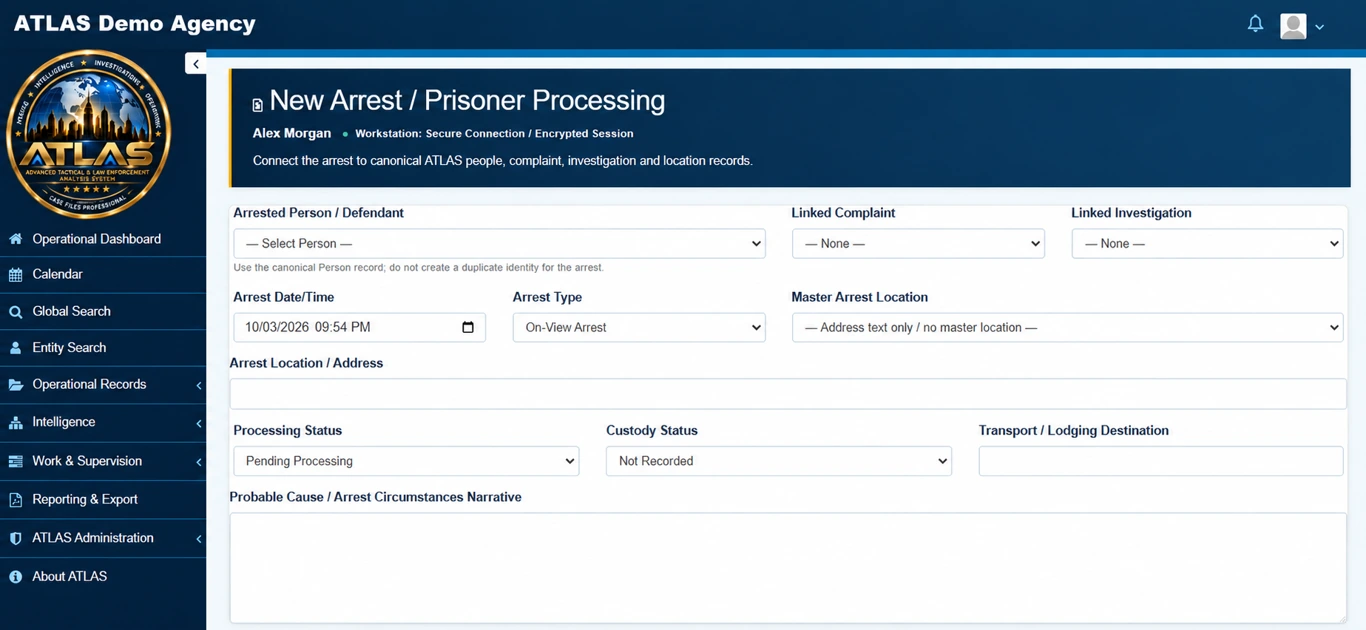1366x630 pixels.
Task: Click the ATLAS Demo Agency title
Action: 135,23
